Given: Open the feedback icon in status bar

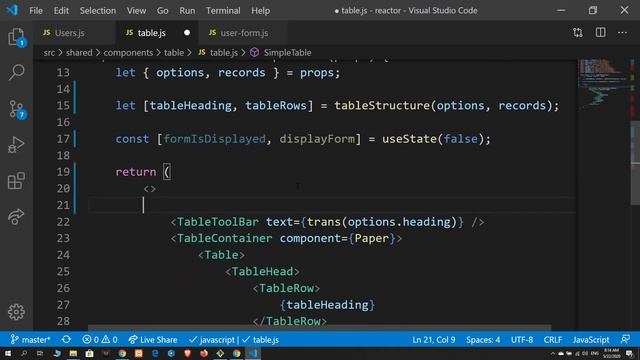Looking at the screenshot, I should tap(625, 340).
